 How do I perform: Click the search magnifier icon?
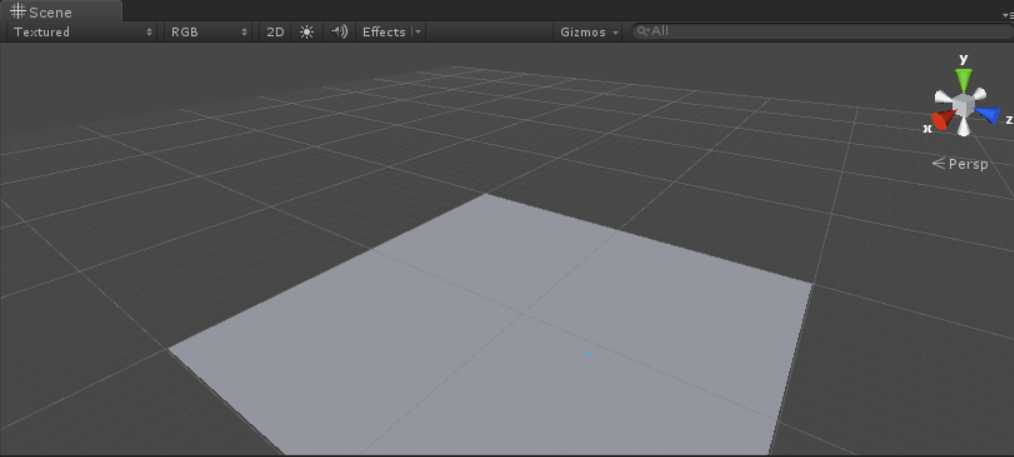point(642,31)
